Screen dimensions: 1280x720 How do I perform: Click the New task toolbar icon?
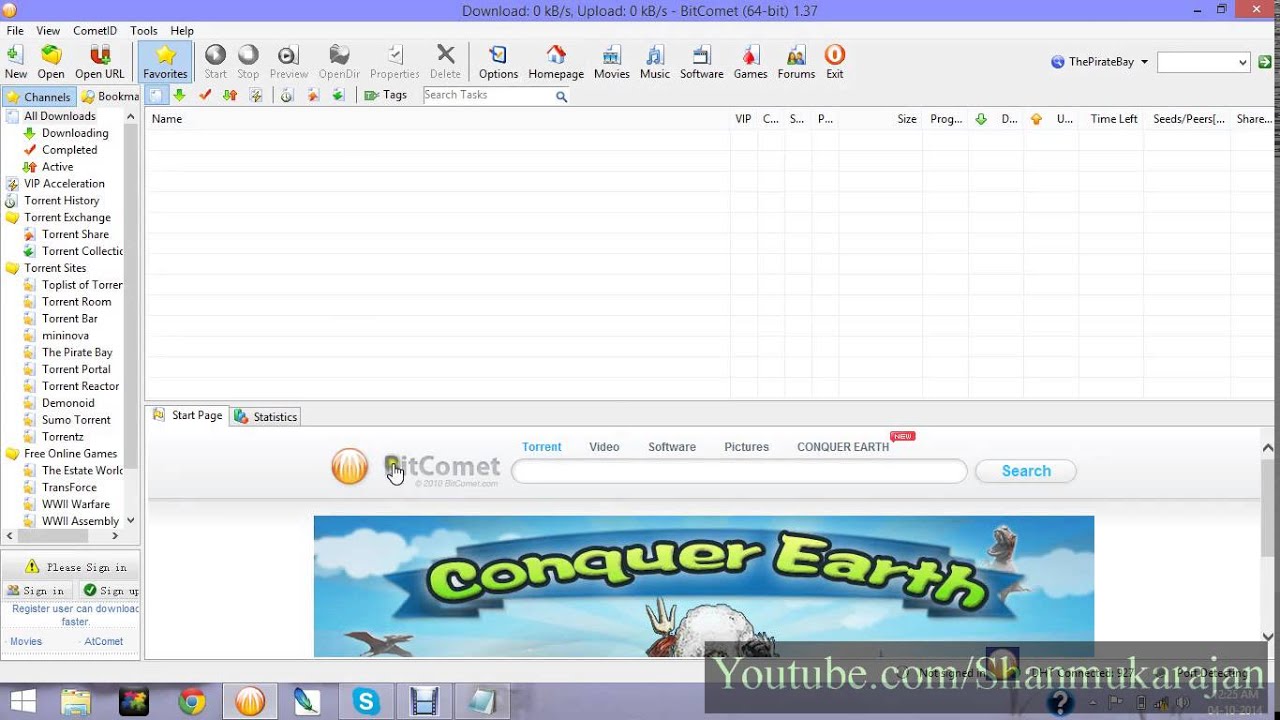tap(16, 62)
